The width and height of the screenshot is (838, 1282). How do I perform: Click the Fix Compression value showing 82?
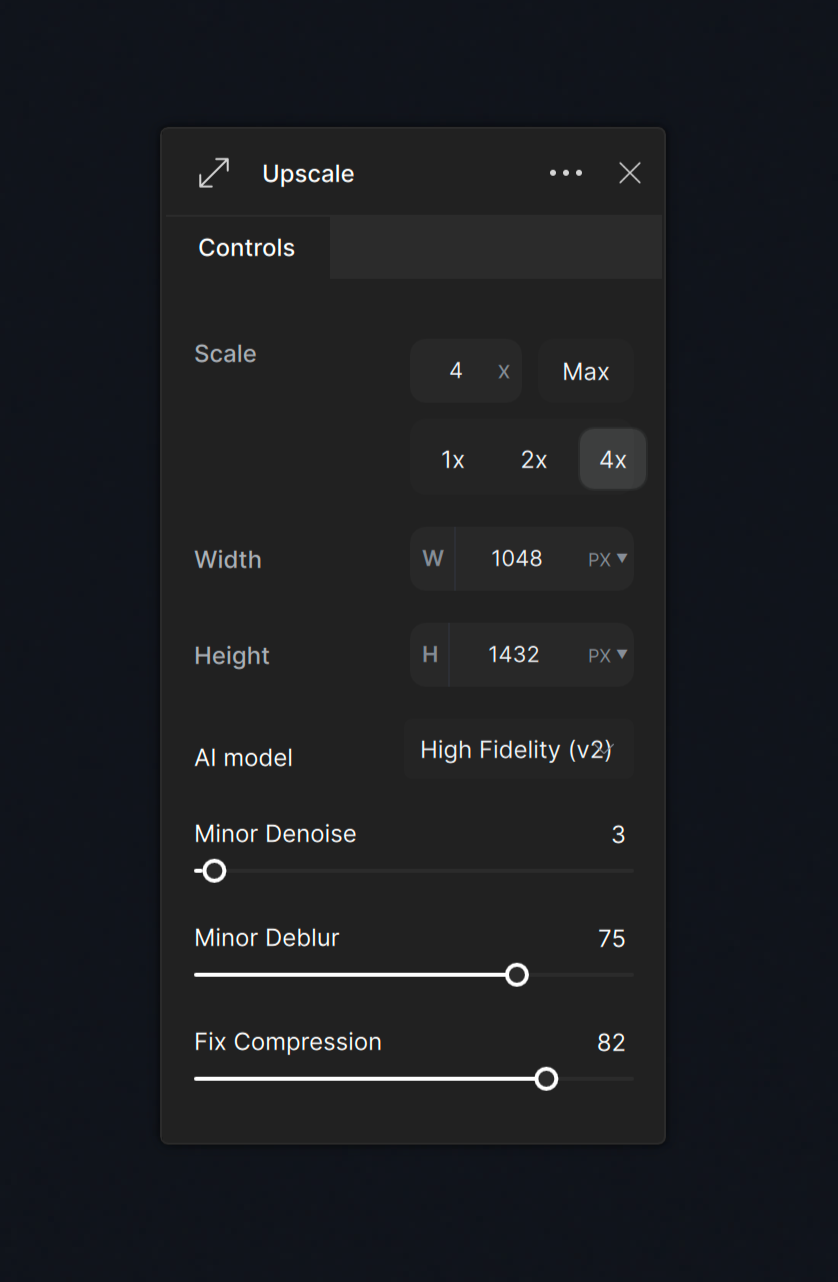(612, 1042)
